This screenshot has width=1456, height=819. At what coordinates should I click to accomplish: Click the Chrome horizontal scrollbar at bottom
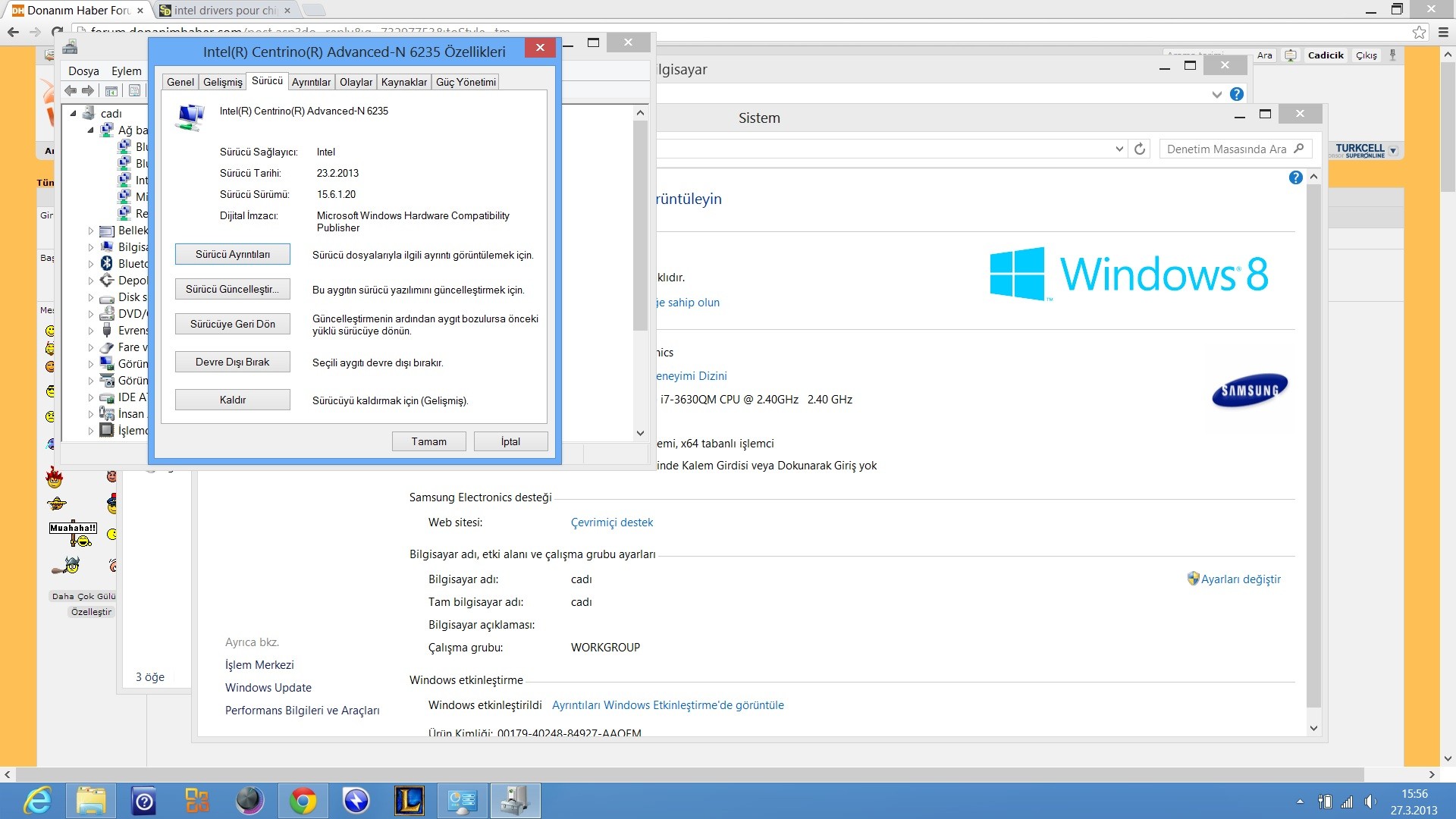(690, 775)
